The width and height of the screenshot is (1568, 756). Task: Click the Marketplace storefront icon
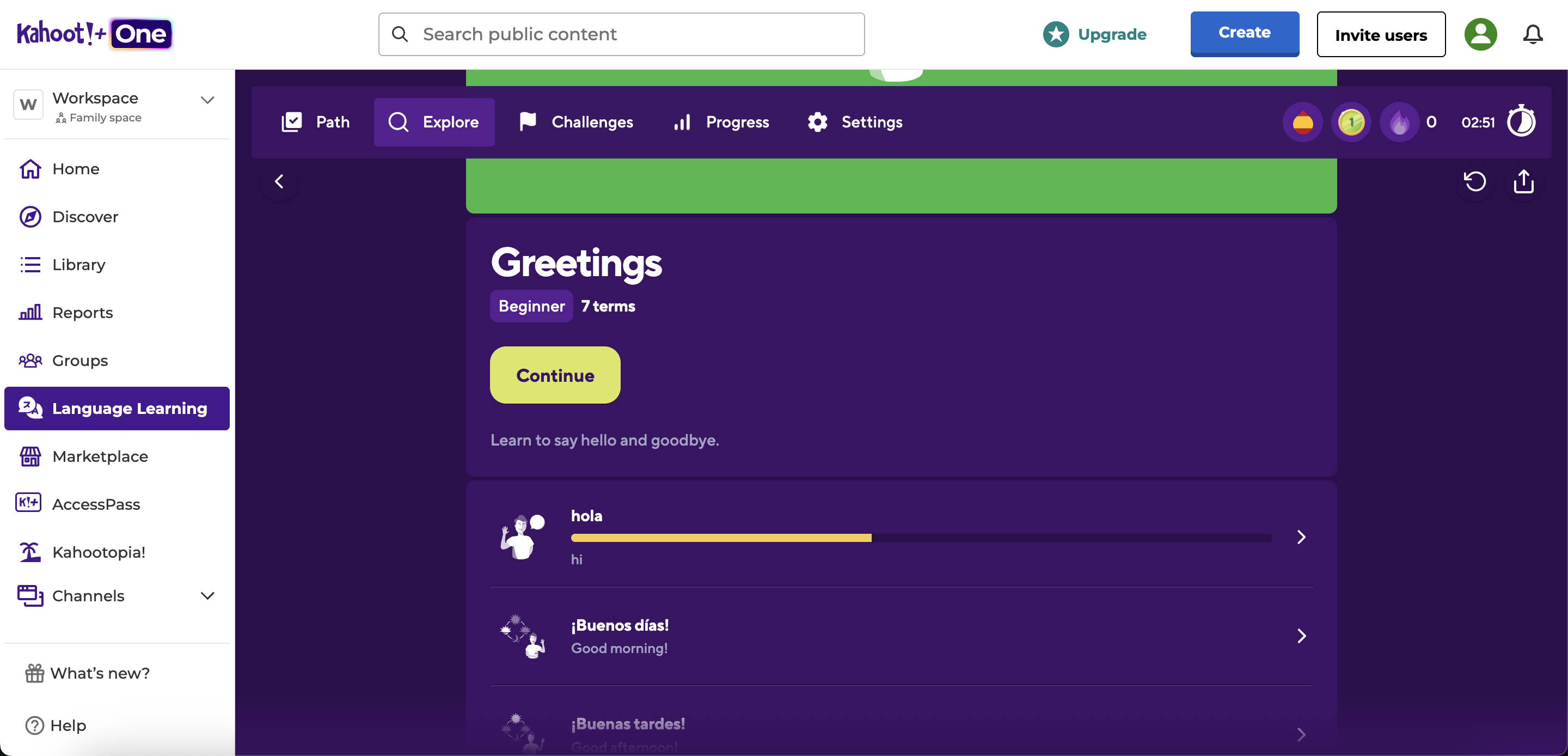click(x=30, y=456)
